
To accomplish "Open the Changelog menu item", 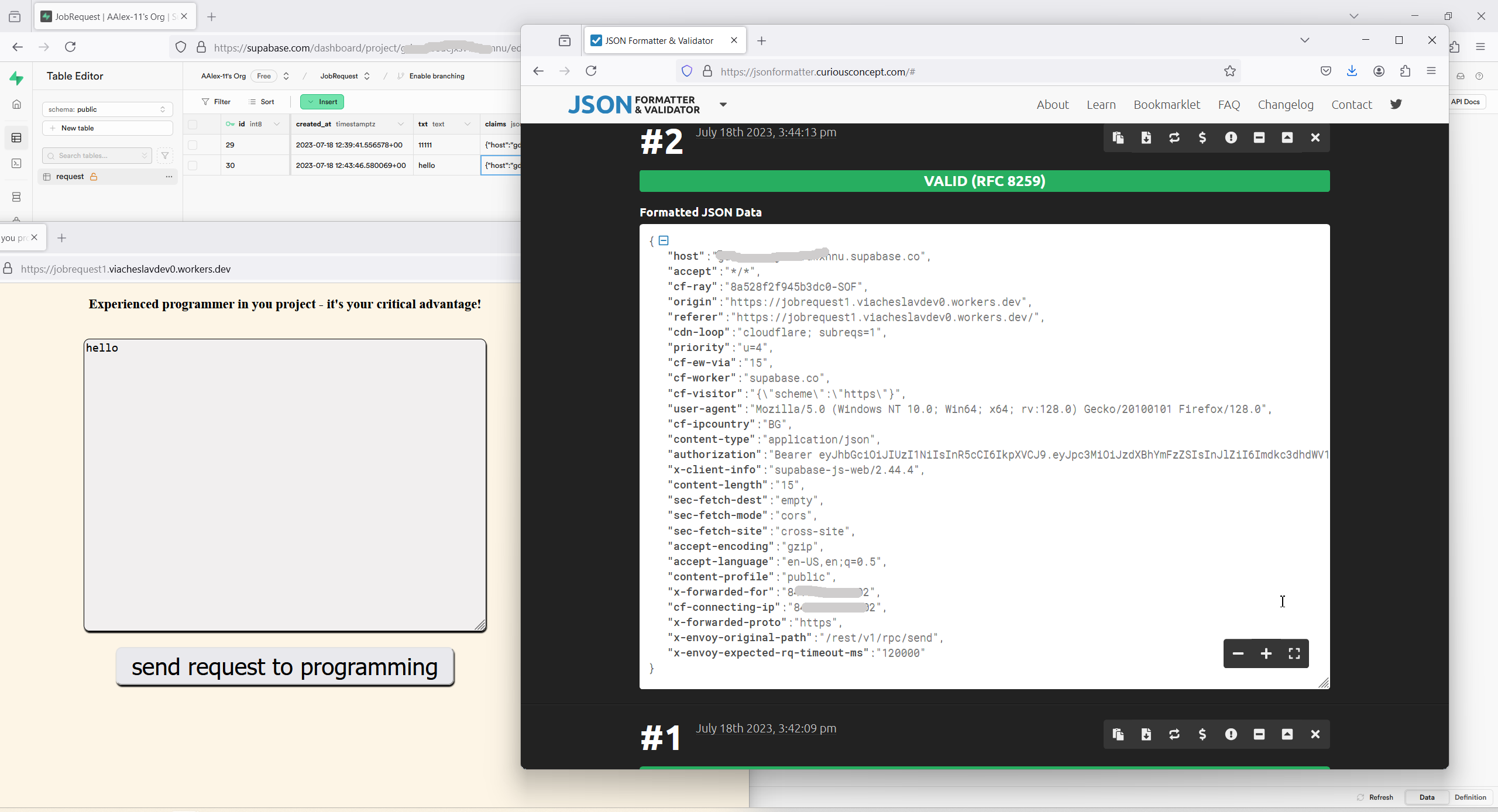I will [1286, 105].
